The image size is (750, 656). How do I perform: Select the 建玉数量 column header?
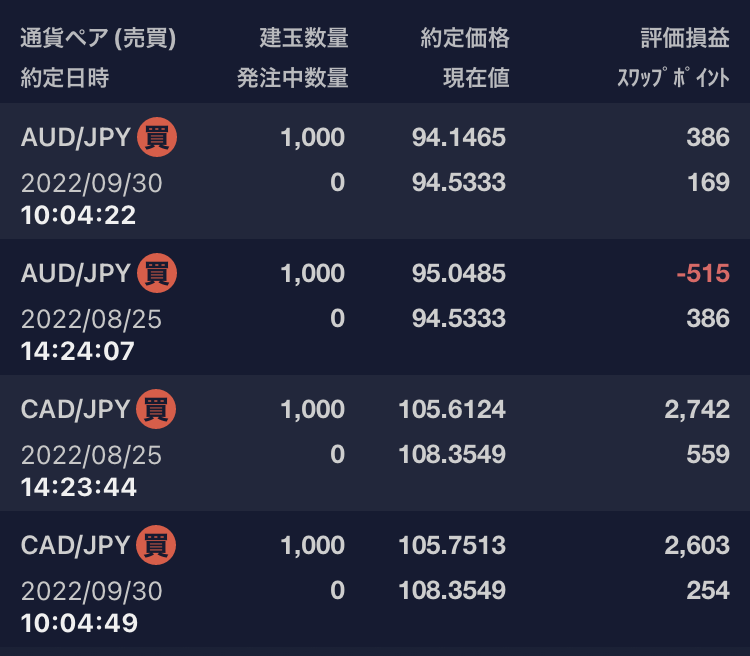tap(304, 39)
